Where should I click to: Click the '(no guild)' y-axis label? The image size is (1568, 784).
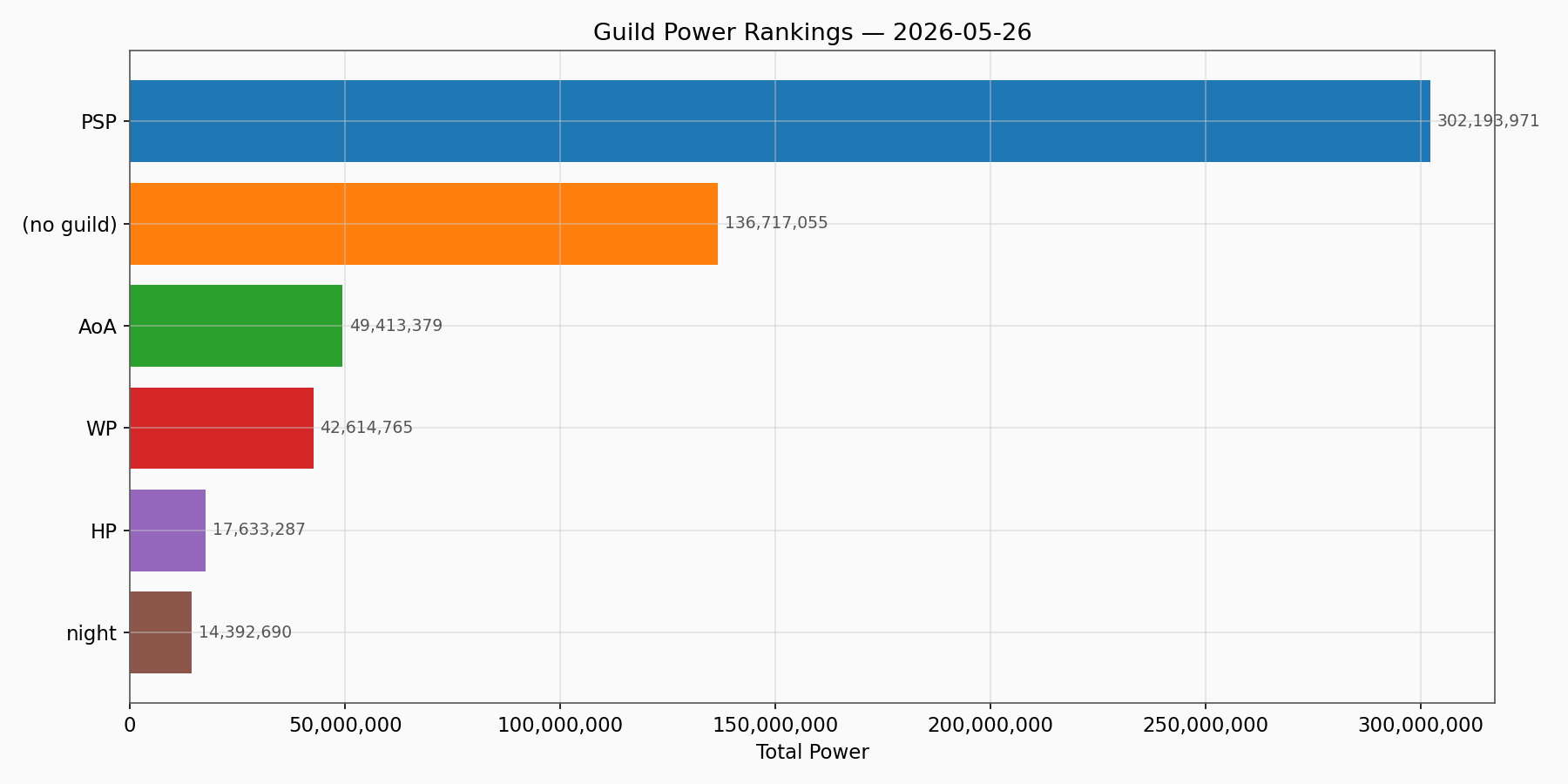click(x=70, y=225)
